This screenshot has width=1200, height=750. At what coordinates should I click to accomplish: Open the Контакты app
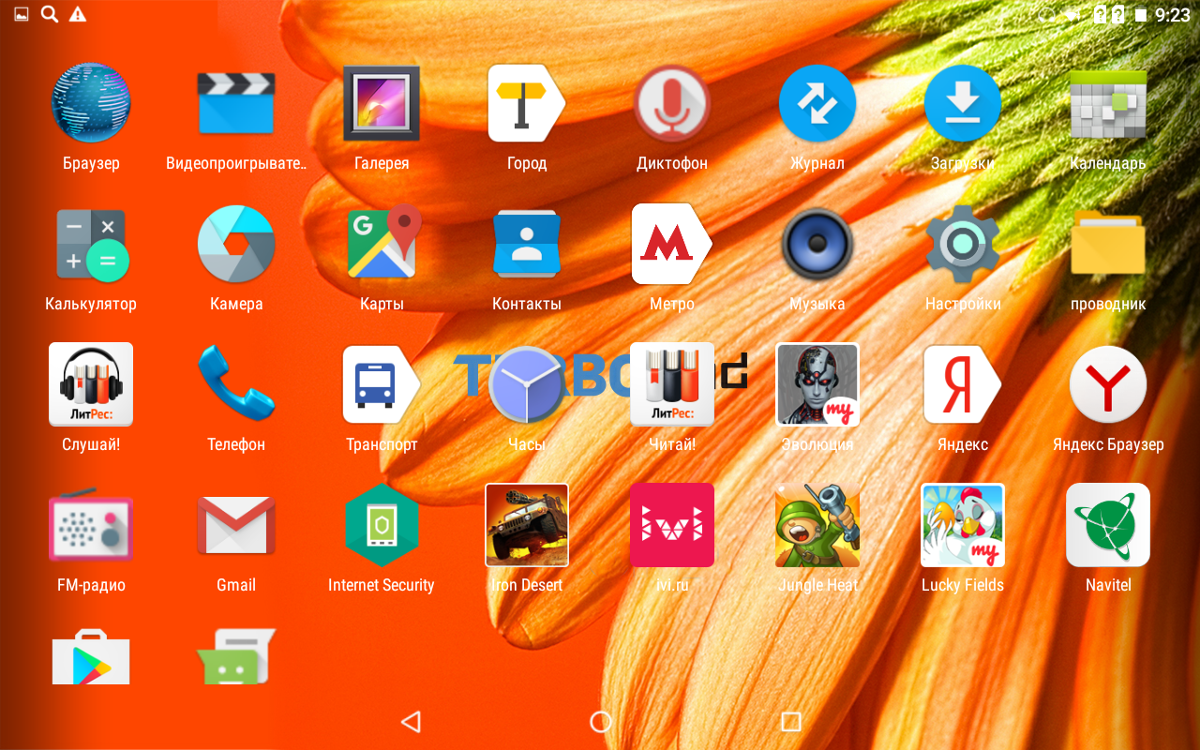pyautogui.click(x=527, y=244)
